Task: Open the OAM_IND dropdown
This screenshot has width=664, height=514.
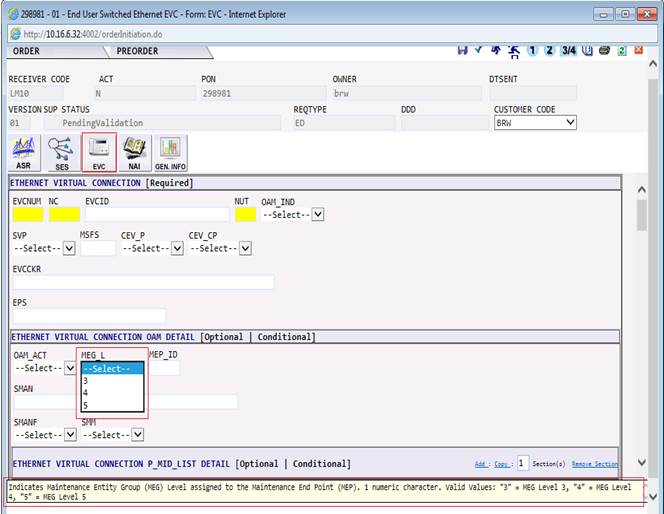Action: tap(293, 215)
